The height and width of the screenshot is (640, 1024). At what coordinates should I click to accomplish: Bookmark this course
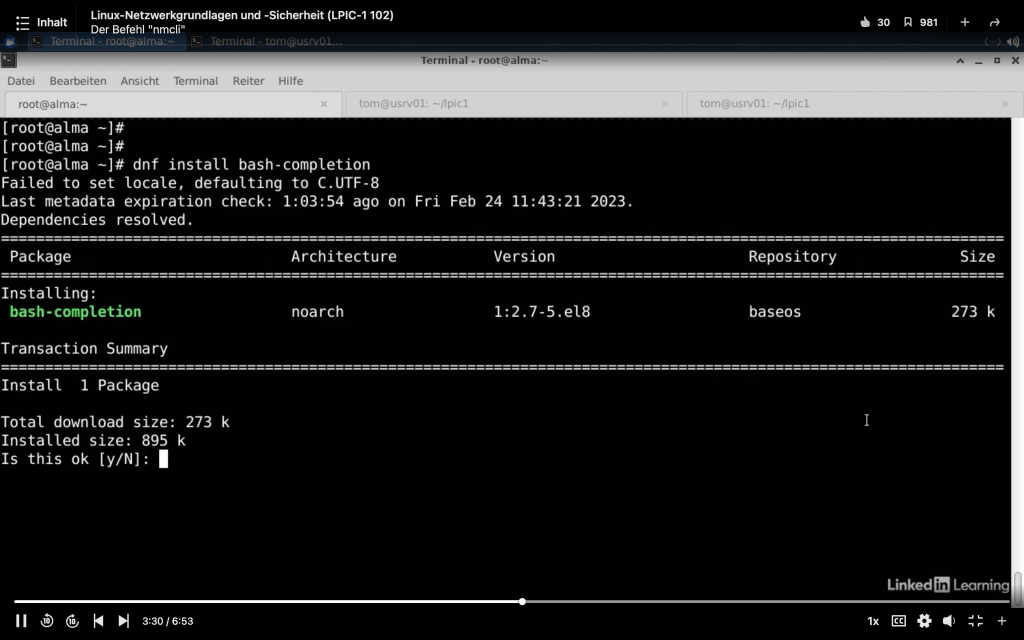click(908, 22)
